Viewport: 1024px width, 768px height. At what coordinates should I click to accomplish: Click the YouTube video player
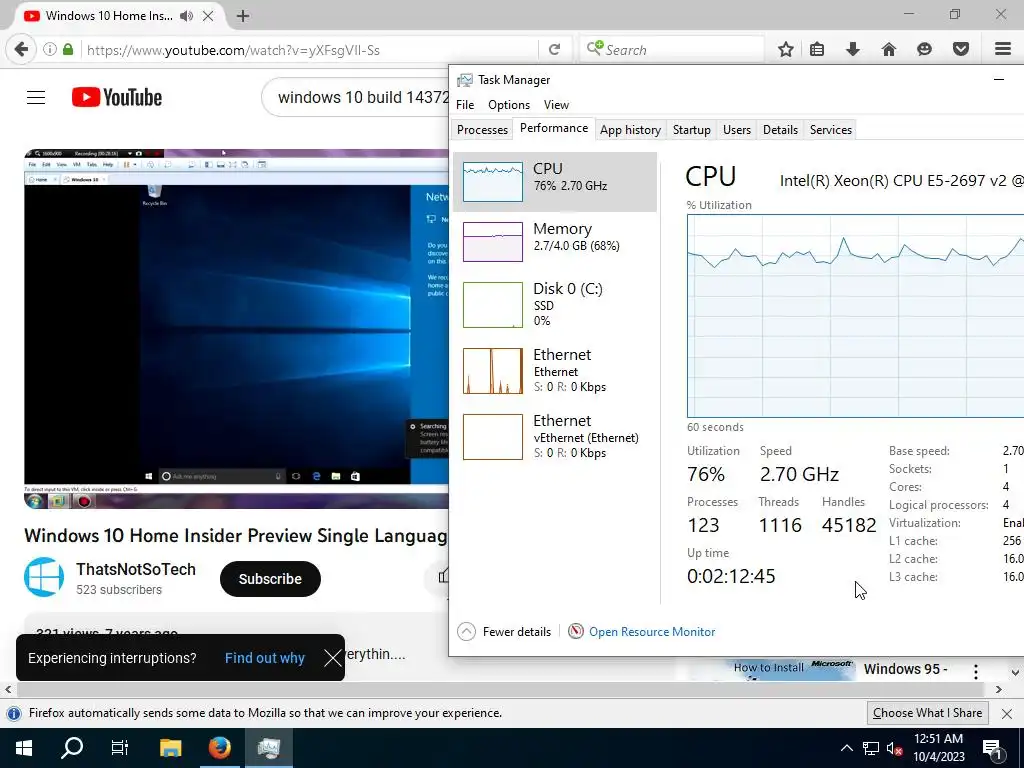236,329
